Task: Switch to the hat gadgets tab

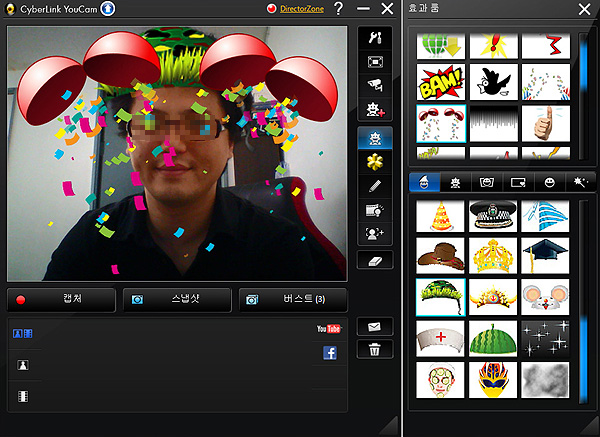Action: pyautogui.click(x=422, y=182)
